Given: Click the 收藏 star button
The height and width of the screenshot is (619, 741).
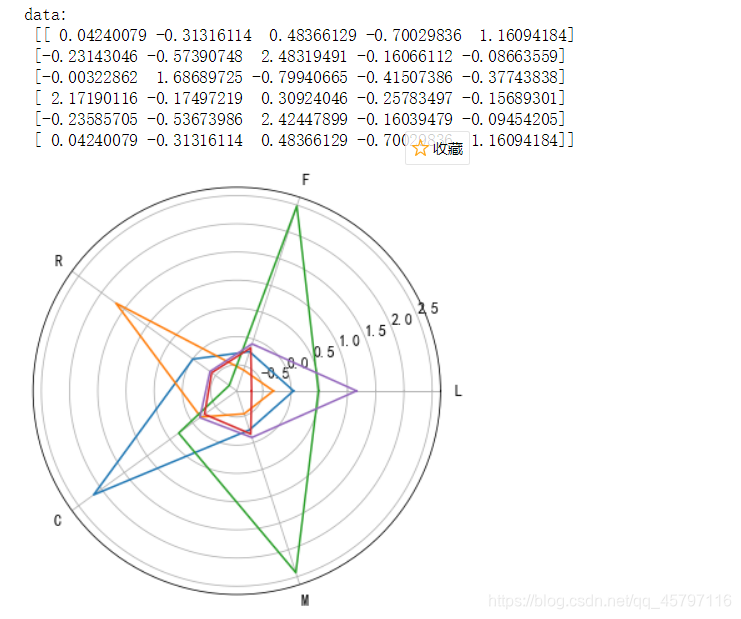Looking at the screenshot, I should coord(437,148).
